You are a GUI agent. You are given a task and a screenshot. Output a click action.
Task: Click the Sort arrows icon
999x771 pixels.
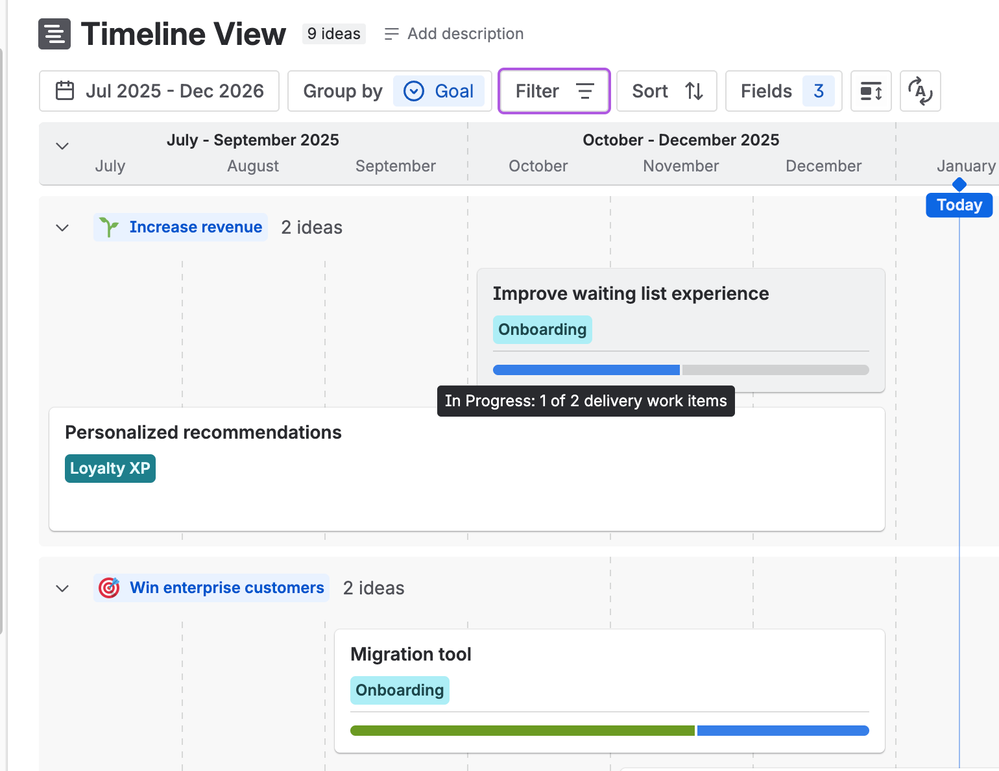(x=694, y=91)
